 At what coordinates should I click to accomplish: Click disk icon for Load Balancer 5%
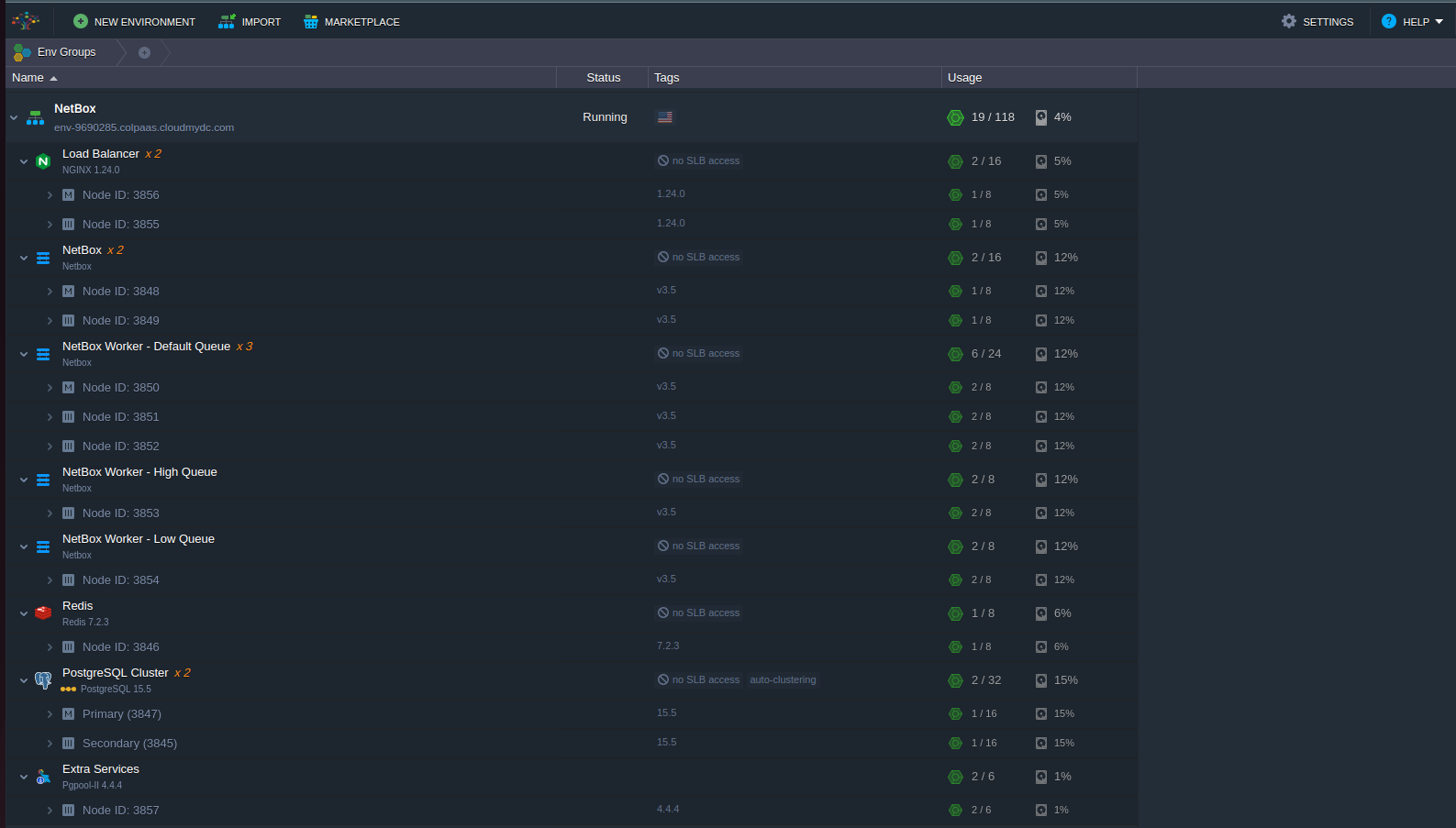pyautogui.click(x=1041, y=161)
